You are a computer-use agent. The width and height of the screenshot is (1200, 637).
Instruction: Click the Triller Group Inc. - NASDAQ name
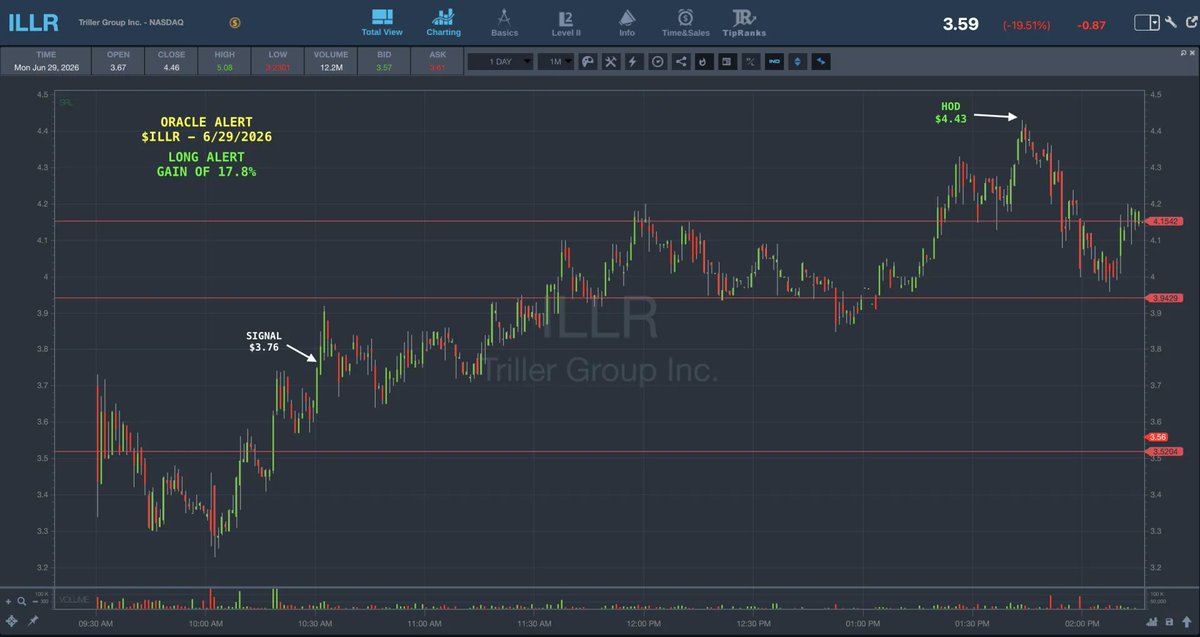coord(133,21)
